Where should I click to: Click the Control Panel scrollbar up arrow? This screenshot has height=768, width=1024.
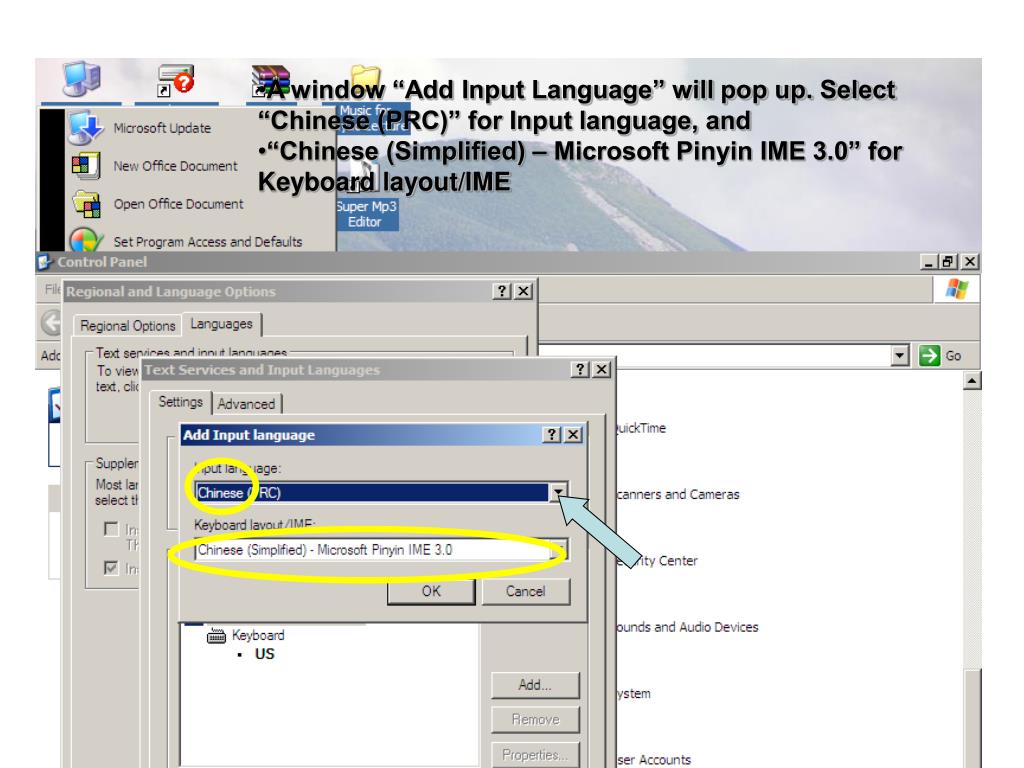[x=972, y=381]
